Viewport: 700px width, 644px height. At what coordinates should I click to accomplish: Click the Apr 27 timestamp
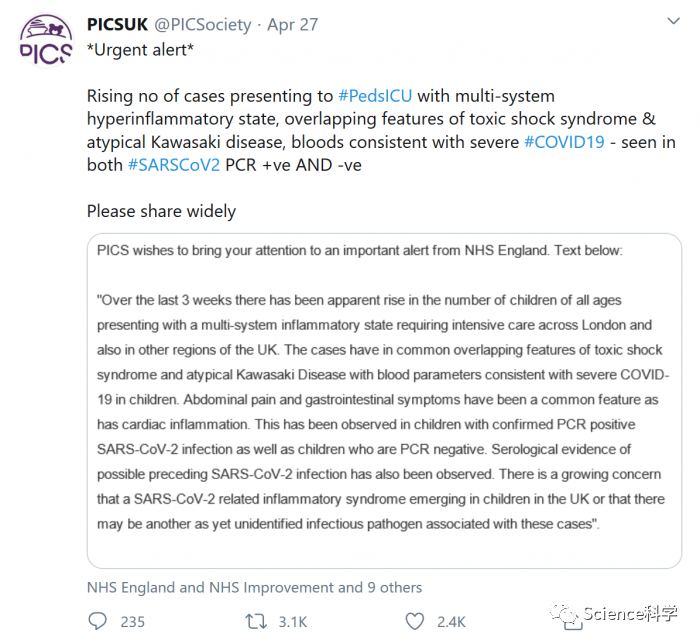tap(297, 24)
